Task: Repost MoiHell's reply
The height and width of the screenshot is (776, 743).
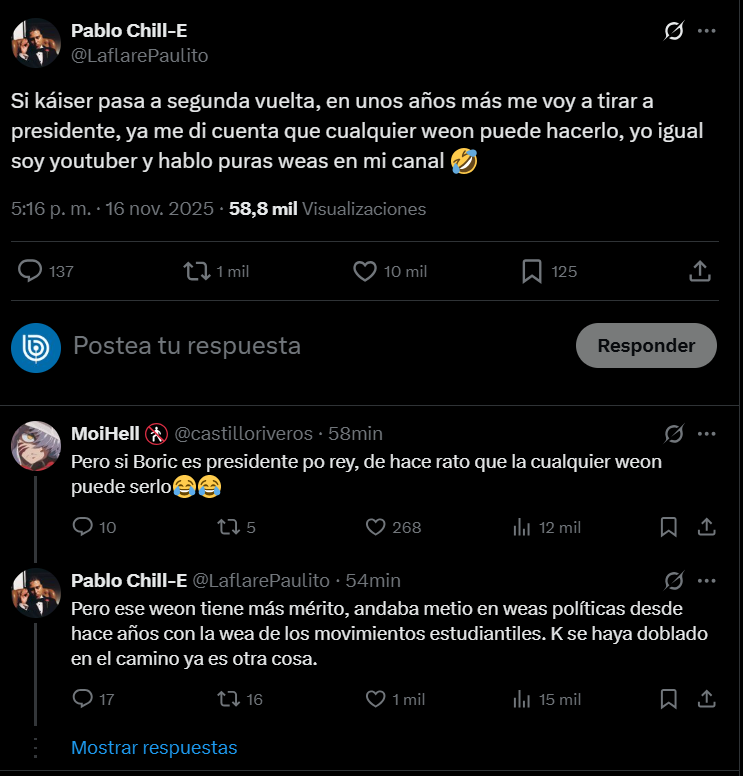Action: tap(227, 527)
